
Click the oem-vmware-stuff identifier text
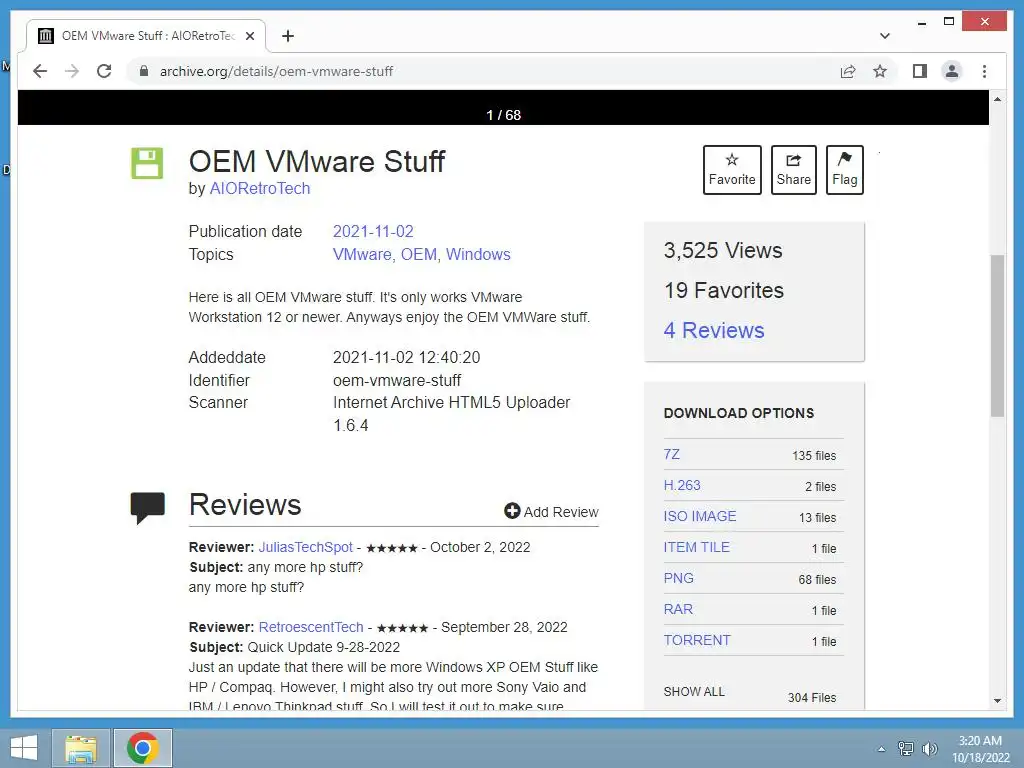(x=397, y=380)
